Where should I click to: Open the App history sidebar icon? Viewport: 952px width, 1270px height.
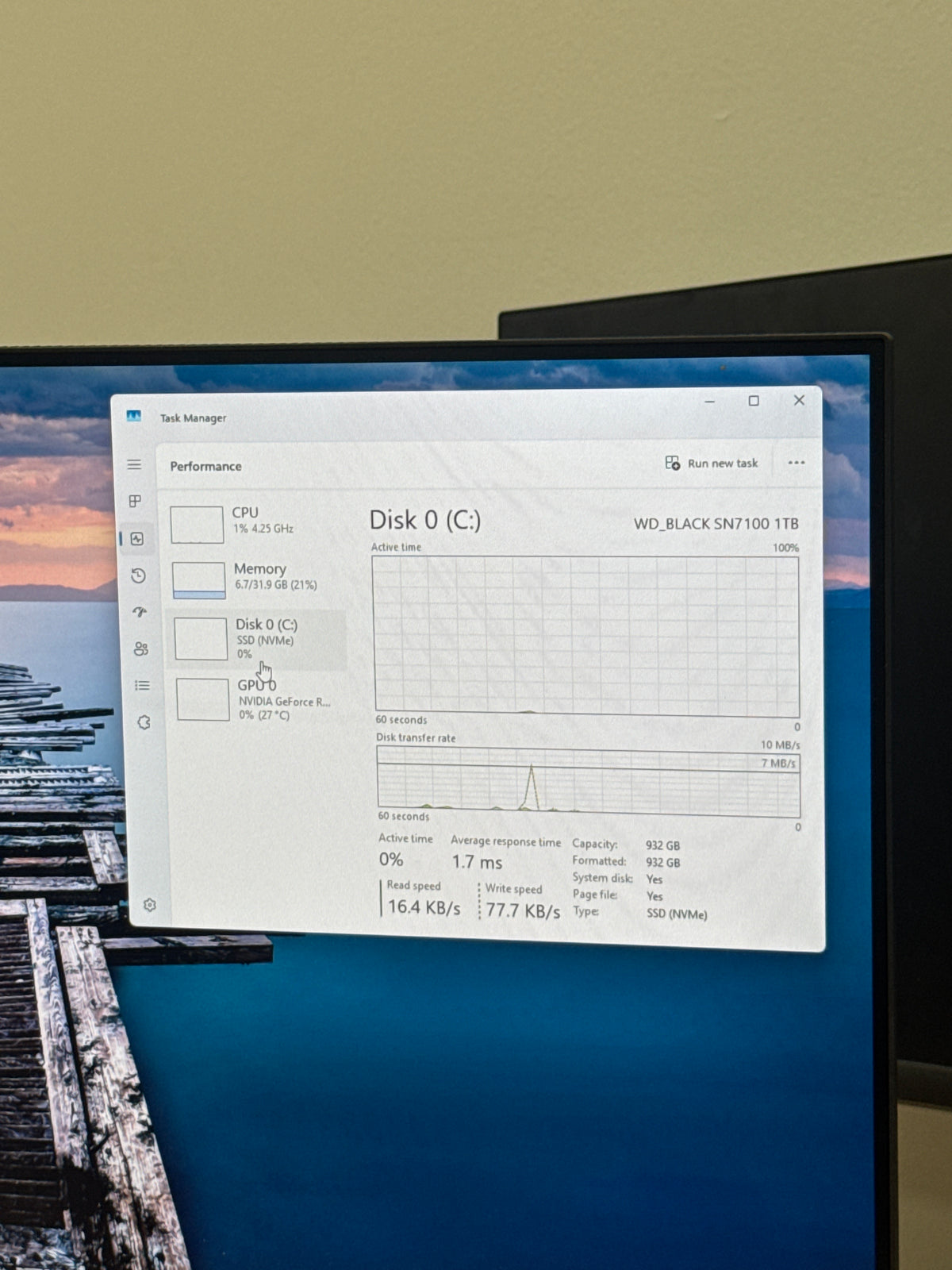139,575
